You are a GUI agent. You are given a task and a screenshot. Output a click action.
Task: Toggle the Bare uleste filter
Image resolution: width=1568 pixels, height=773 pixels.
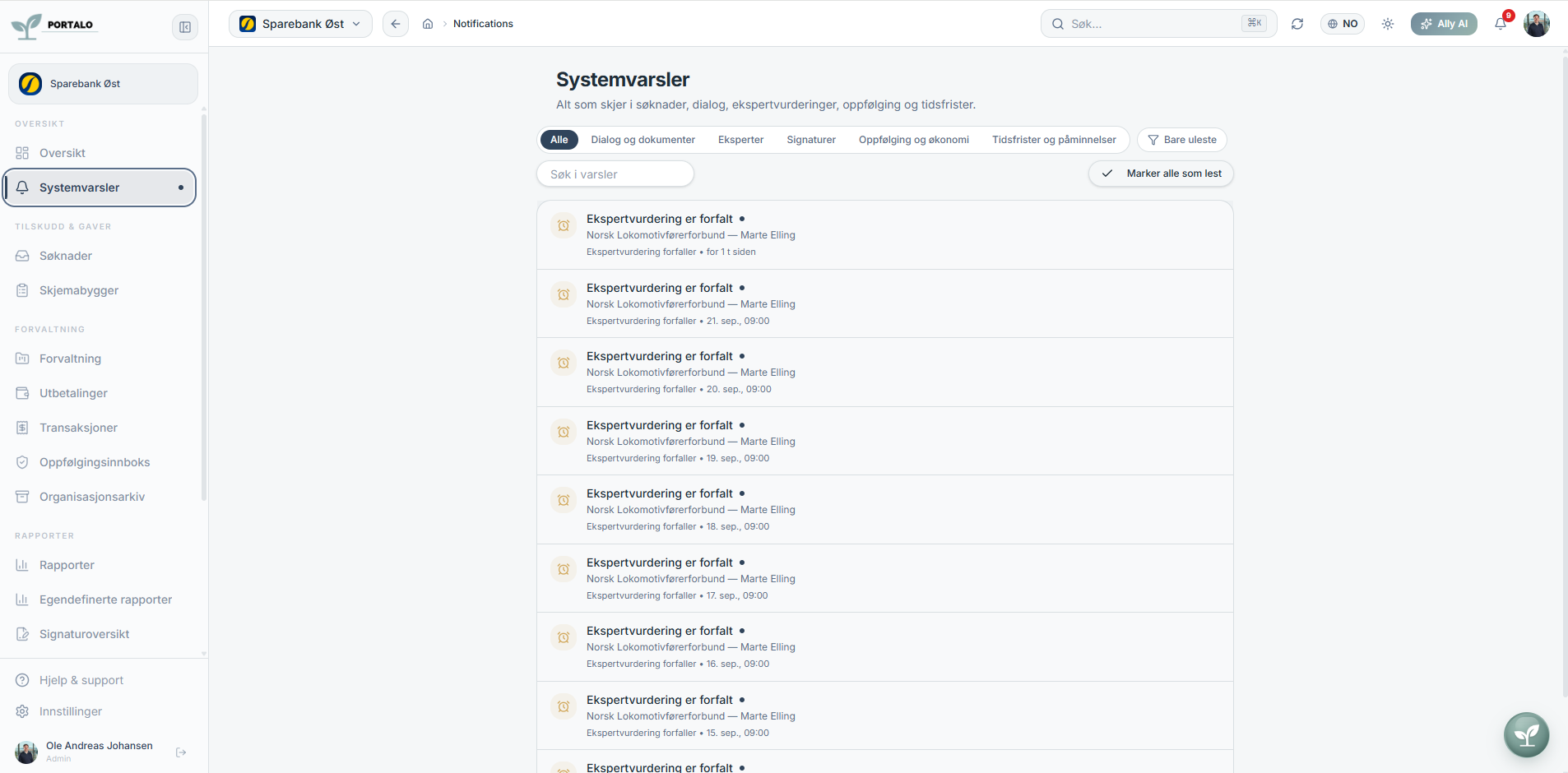pyautogui.click(x=1182, y=140)
